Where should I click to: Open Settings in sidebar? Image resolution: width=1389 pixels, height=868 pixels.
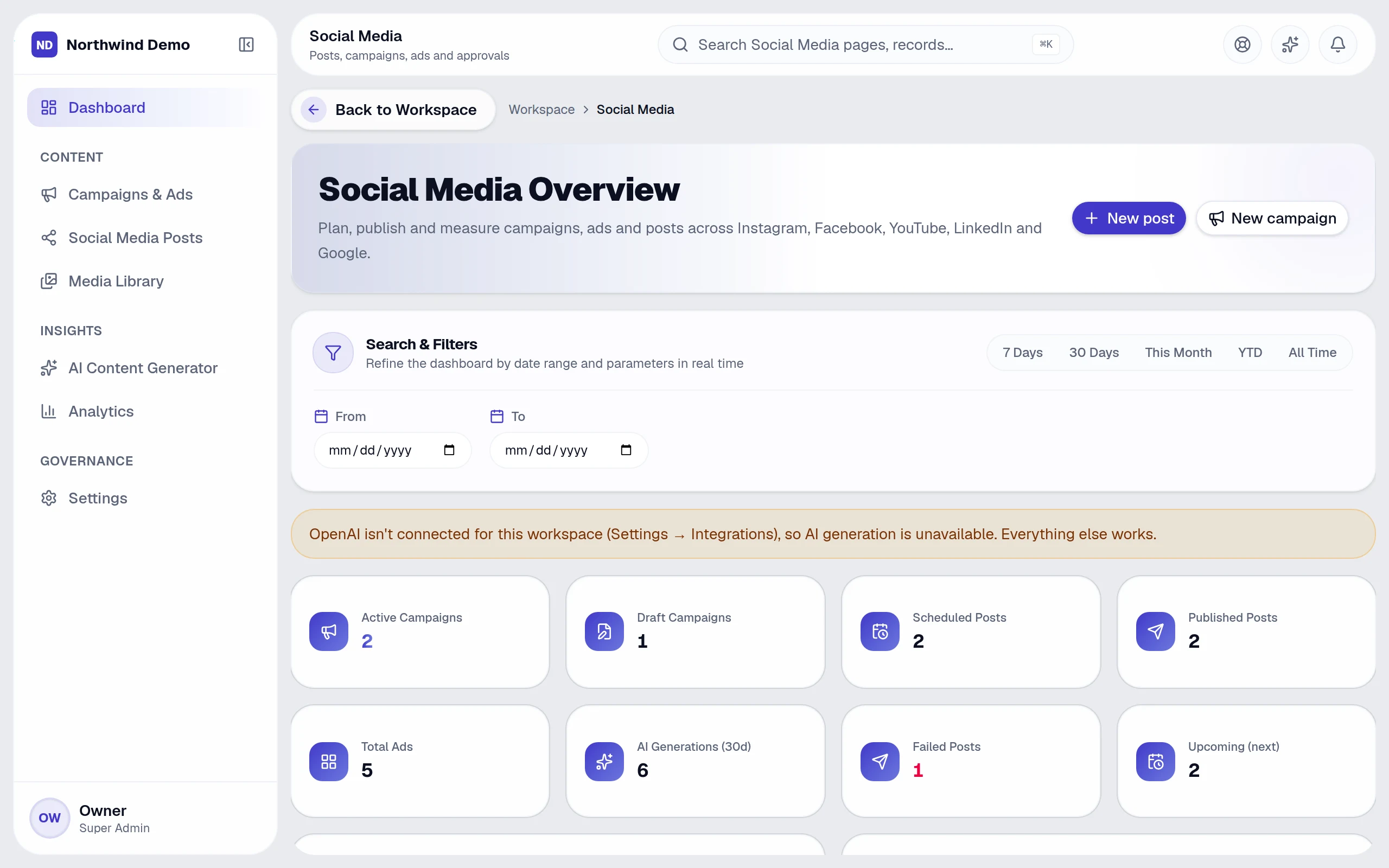click(x=145, y=499)
